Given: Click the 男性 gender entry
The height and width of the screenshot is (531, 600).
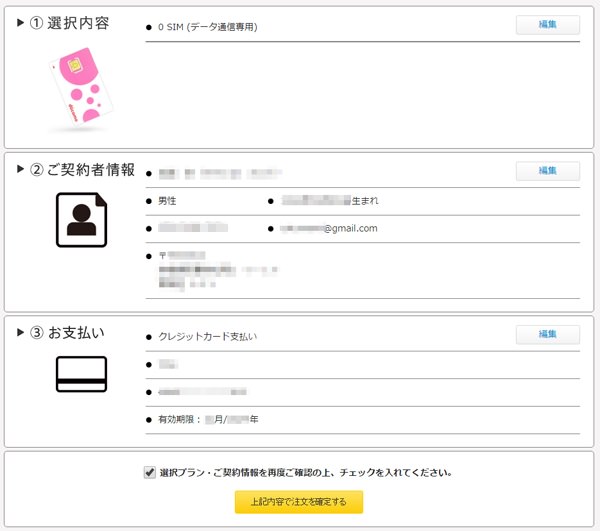Looking at the screenshot, I should point(167,201).
